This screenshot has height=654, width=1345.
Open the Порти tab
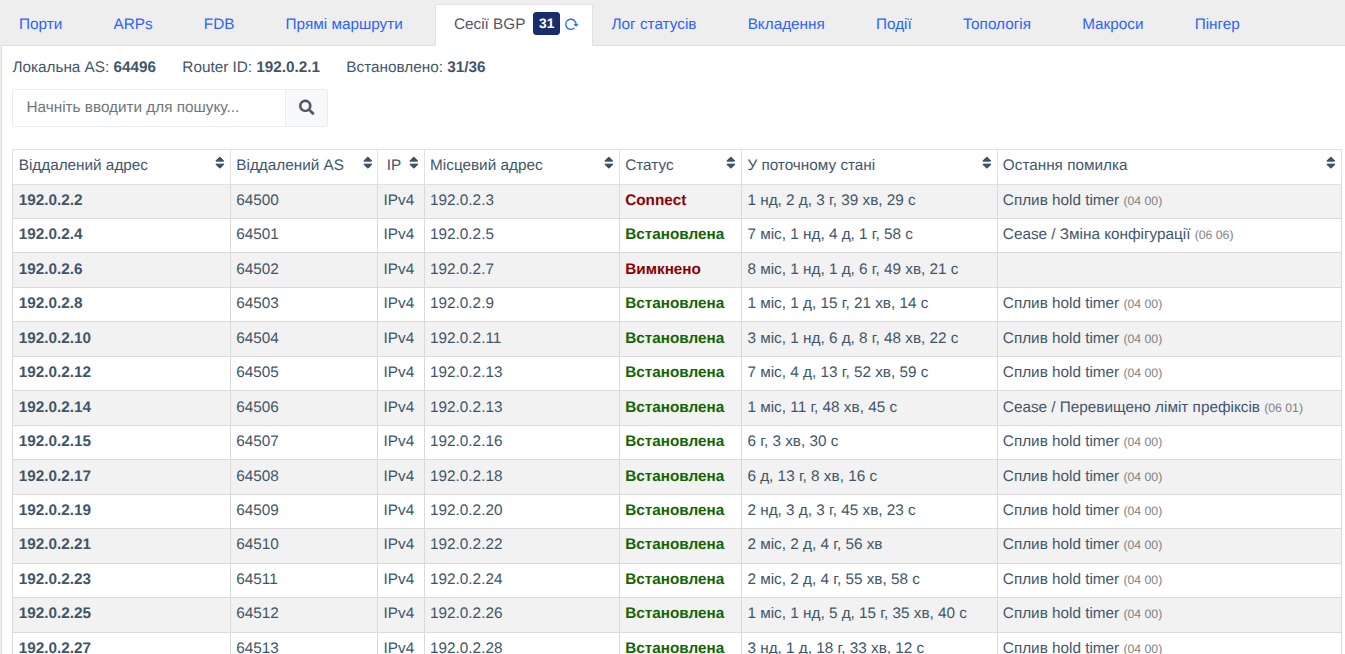[x=41, y=24]
